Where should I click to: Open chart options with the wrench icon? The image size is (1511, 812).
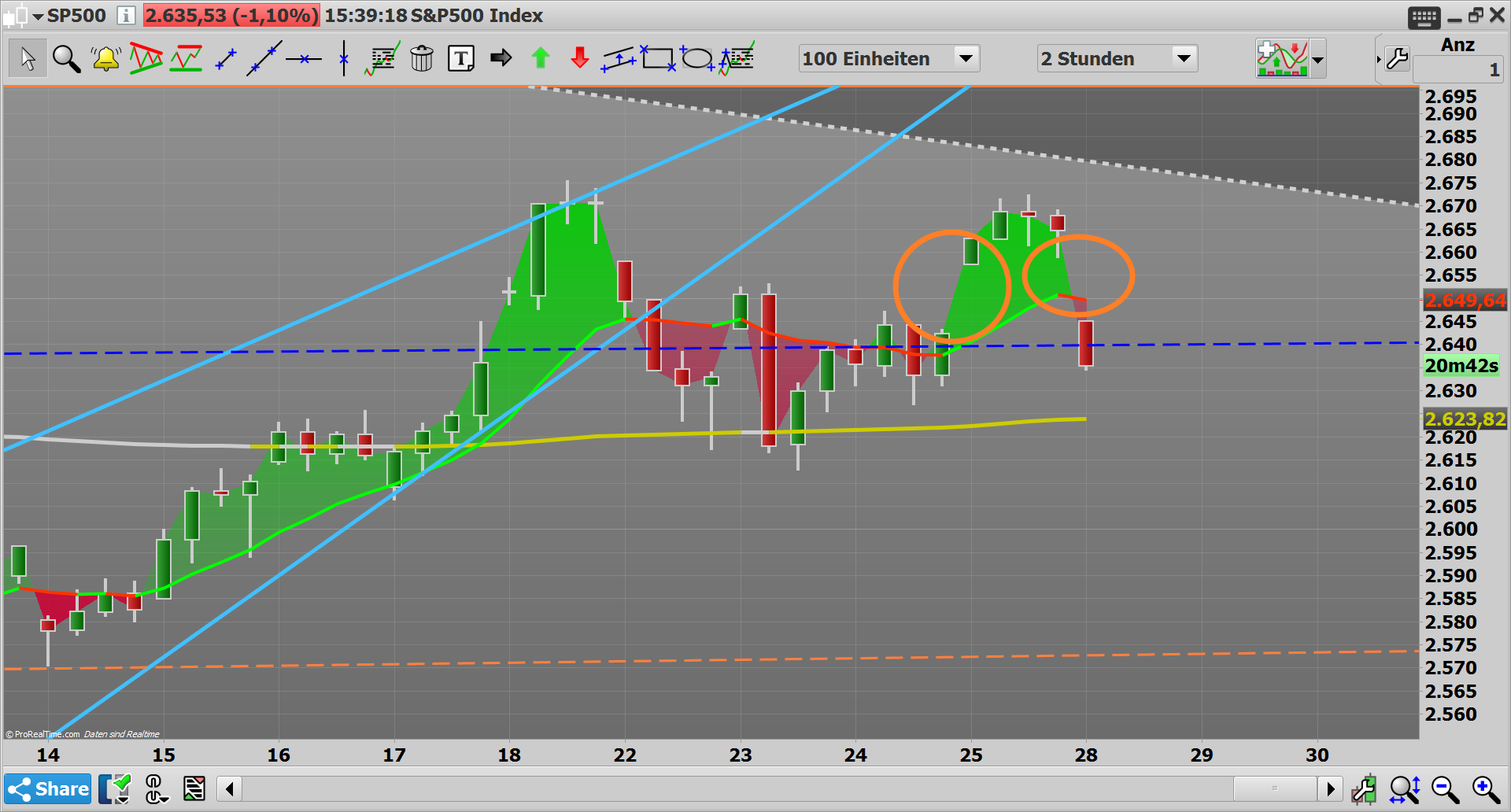1398,57
